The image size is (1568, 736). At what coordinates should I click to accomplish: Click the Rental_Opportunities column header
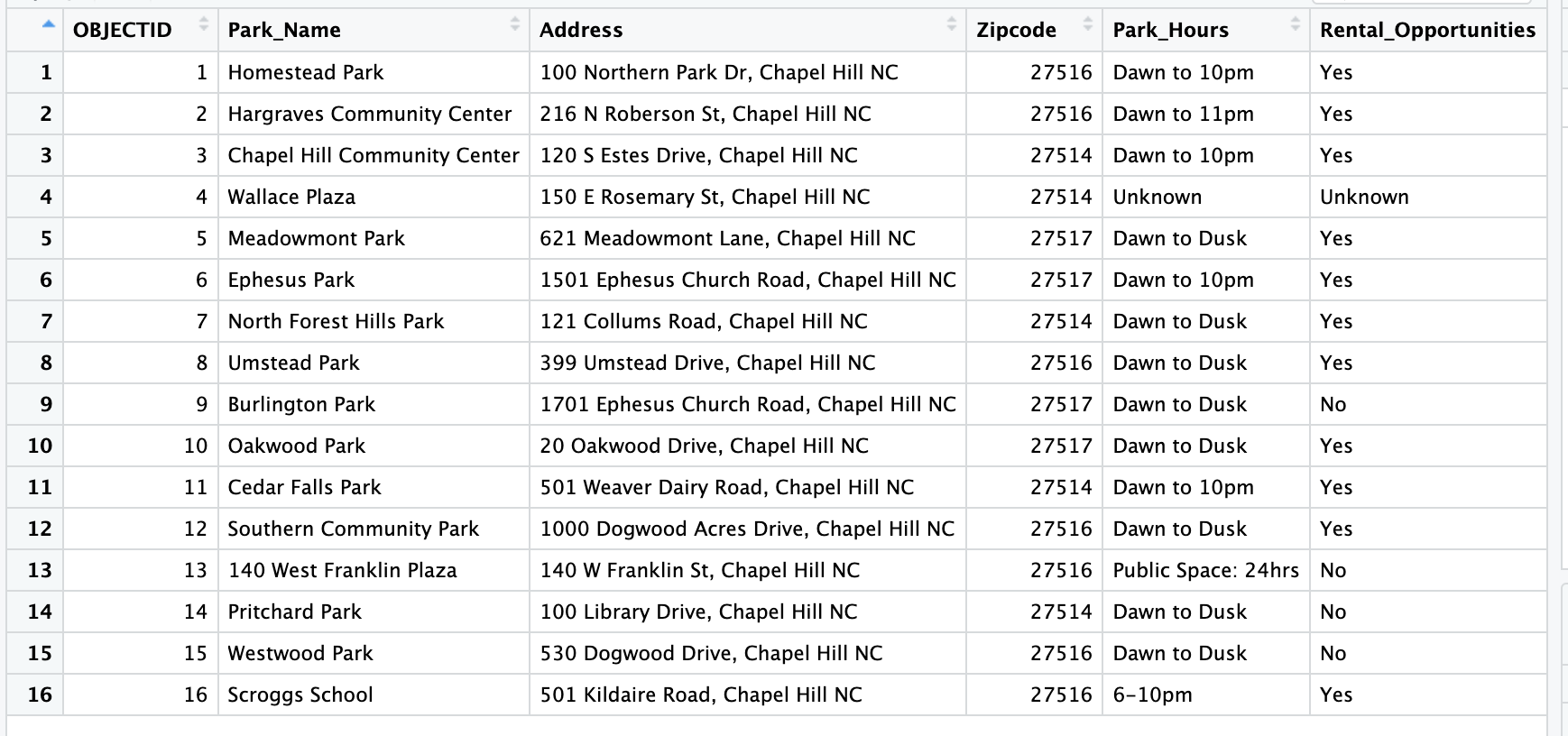pyautogui.click(x=1427, y=30)
